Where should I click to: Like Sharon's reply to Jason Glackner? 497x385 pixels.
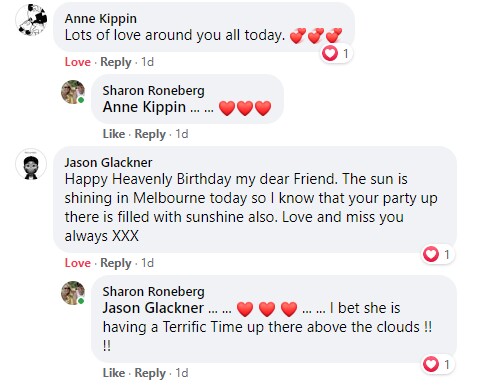(x=114, y=373)
